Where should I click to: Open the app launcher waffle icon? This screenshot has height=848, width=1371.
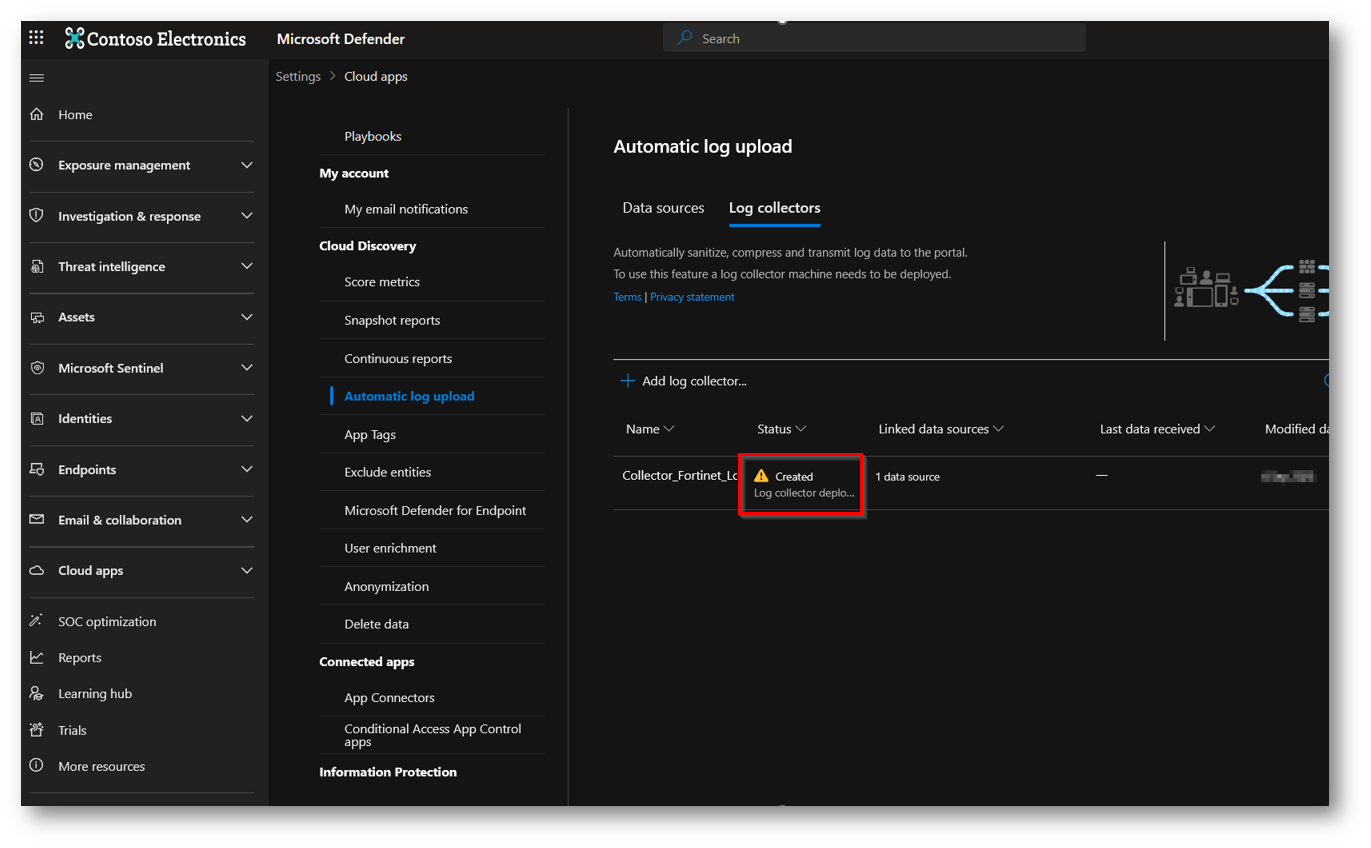tap(37, 38)
